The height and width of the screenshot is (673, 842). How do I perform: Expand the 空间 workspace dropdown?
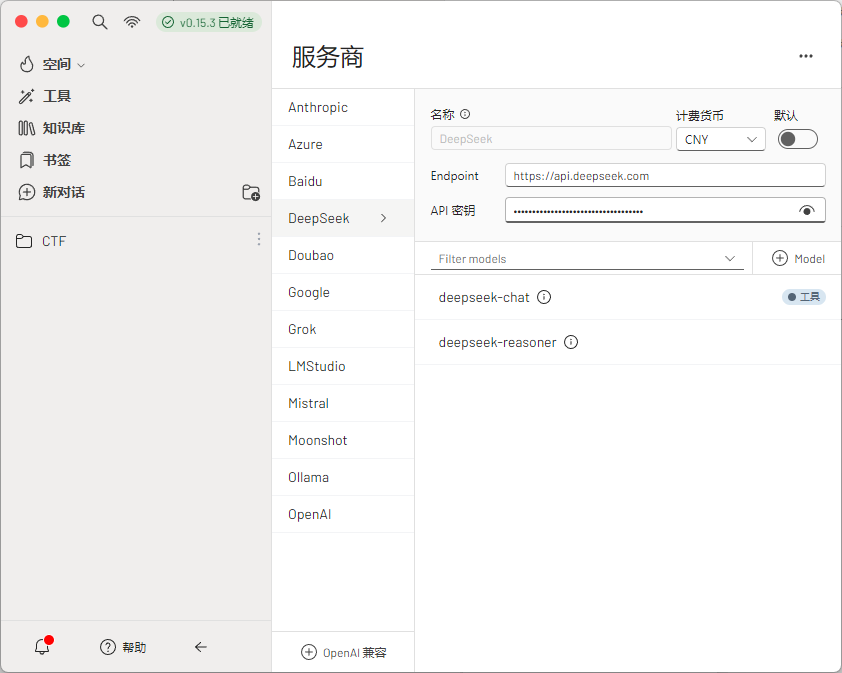tap(63, 64)
